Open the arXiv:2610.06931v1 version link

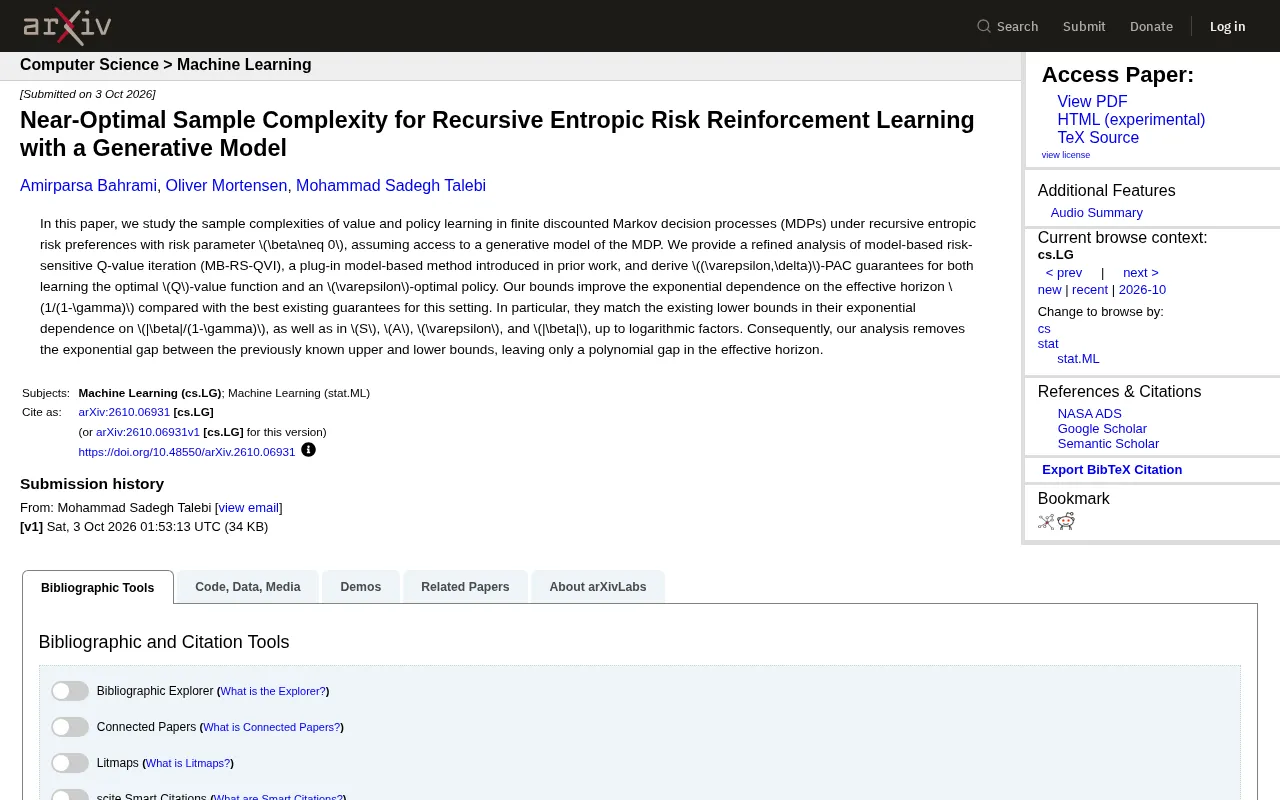tap(148, 432)
